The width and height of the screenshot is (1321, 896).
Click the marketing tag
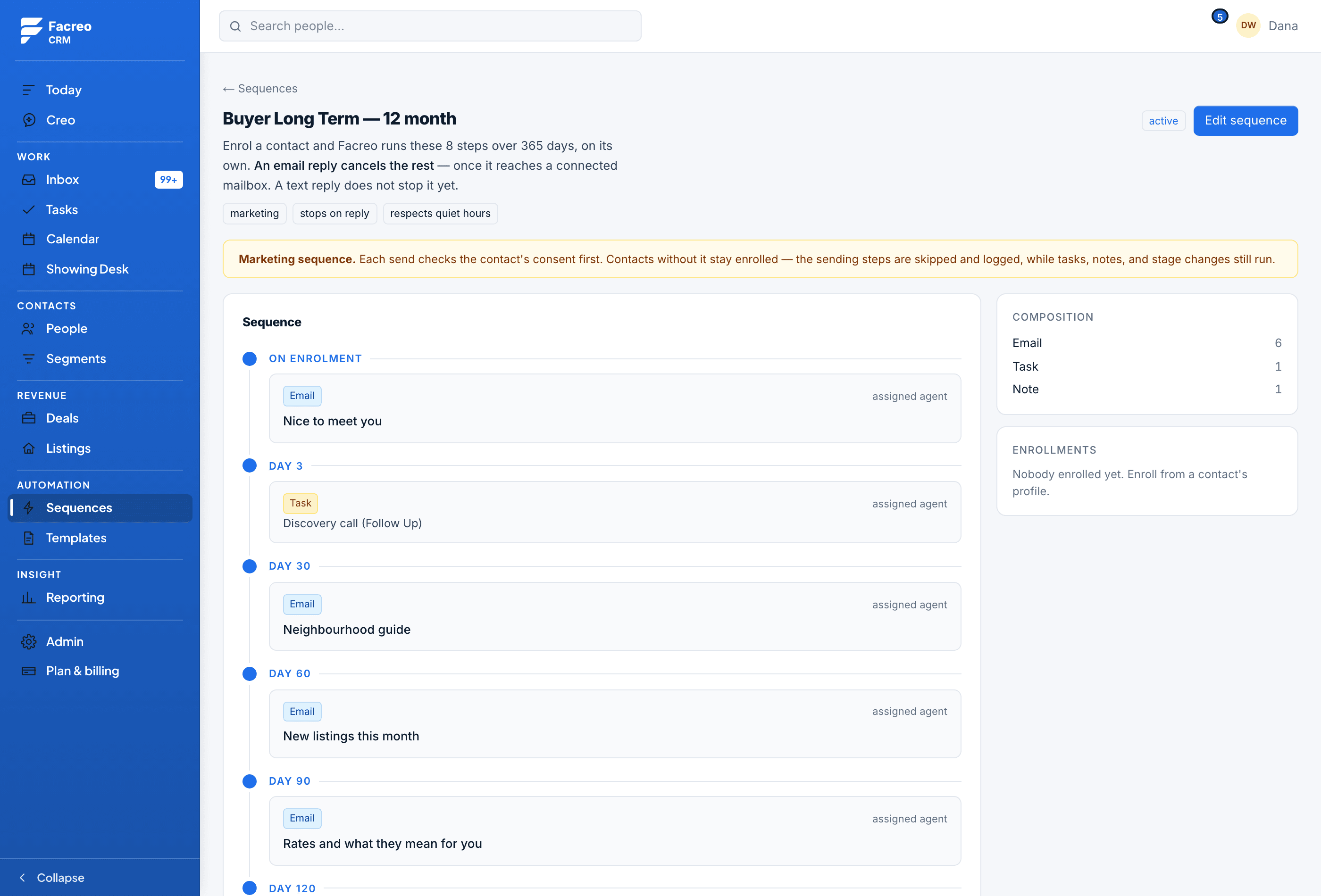tap(255, 214)
